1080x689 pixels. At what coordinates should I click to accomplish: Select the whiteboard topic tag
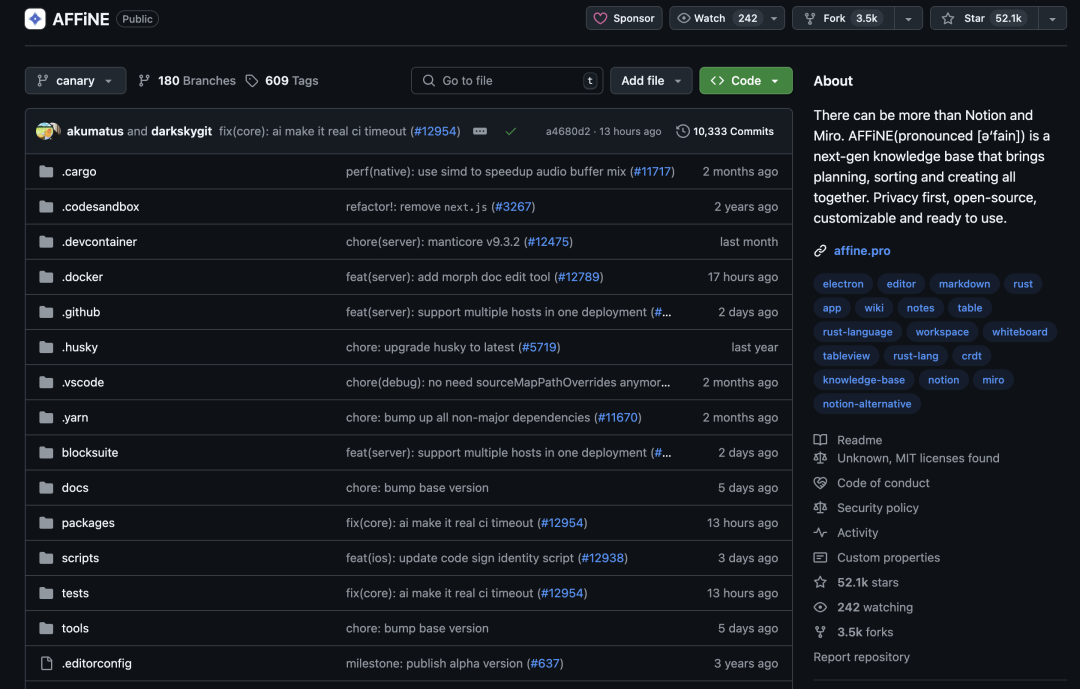tap(1019, 332)
